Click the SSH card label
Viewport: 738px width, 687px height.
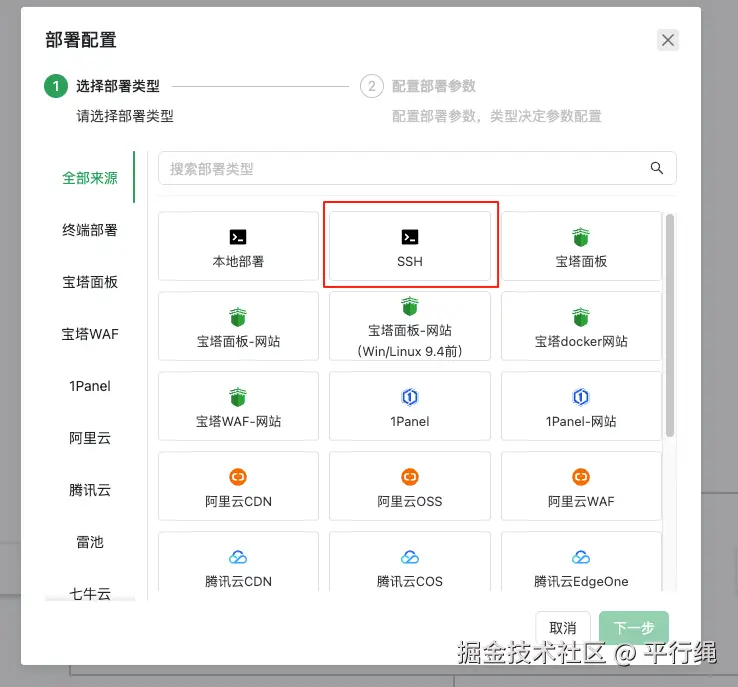(409, 261)
